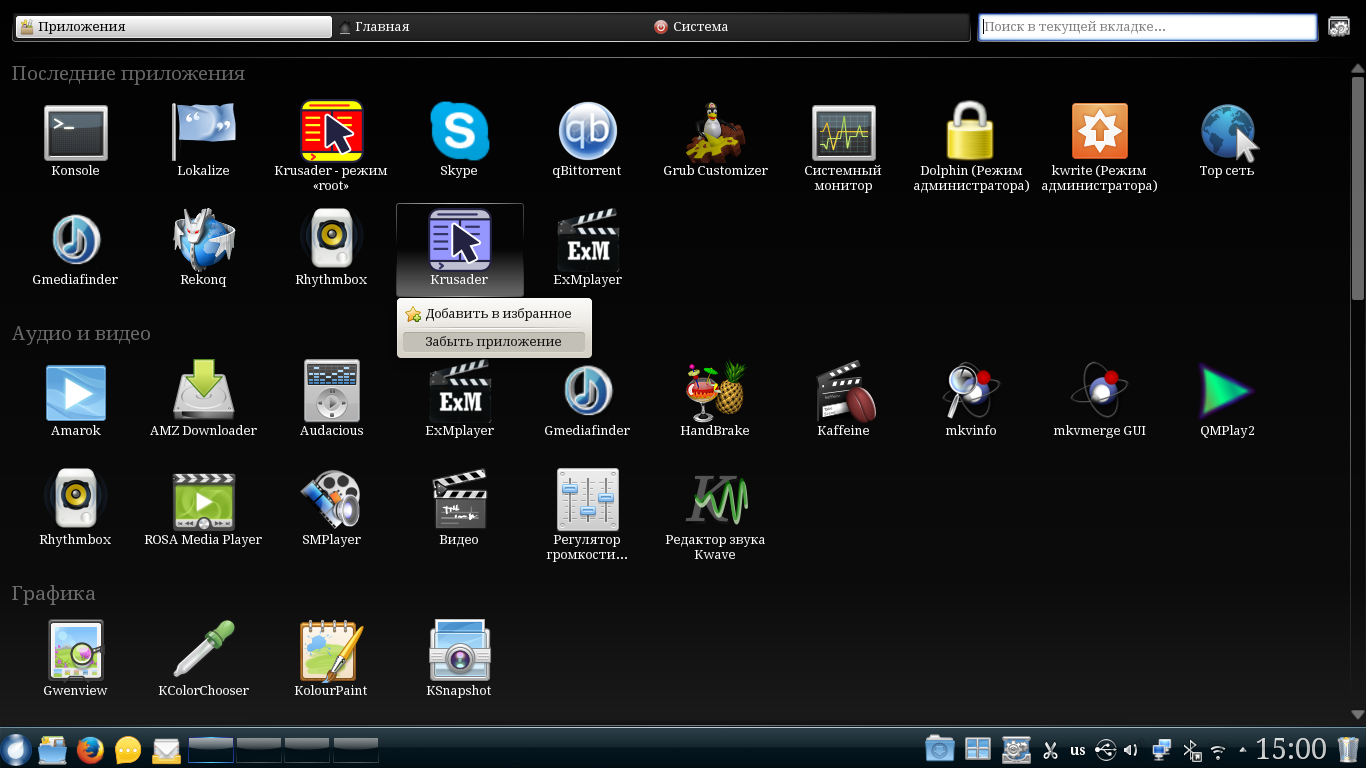Choose 'Забыть приложение' from context menu
This screenshot has width=1366, height=768.
click(x=493, y=342)
